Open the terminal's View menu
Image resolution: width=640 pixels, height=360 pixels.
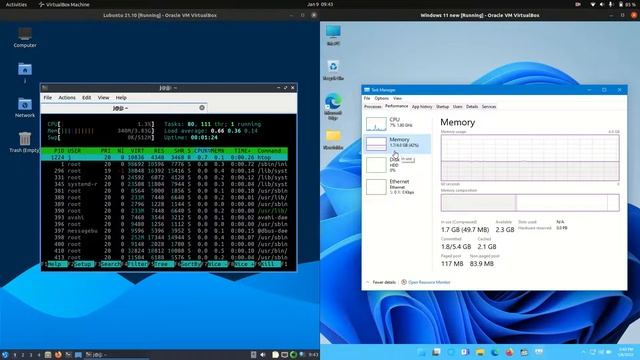[103, 98]
